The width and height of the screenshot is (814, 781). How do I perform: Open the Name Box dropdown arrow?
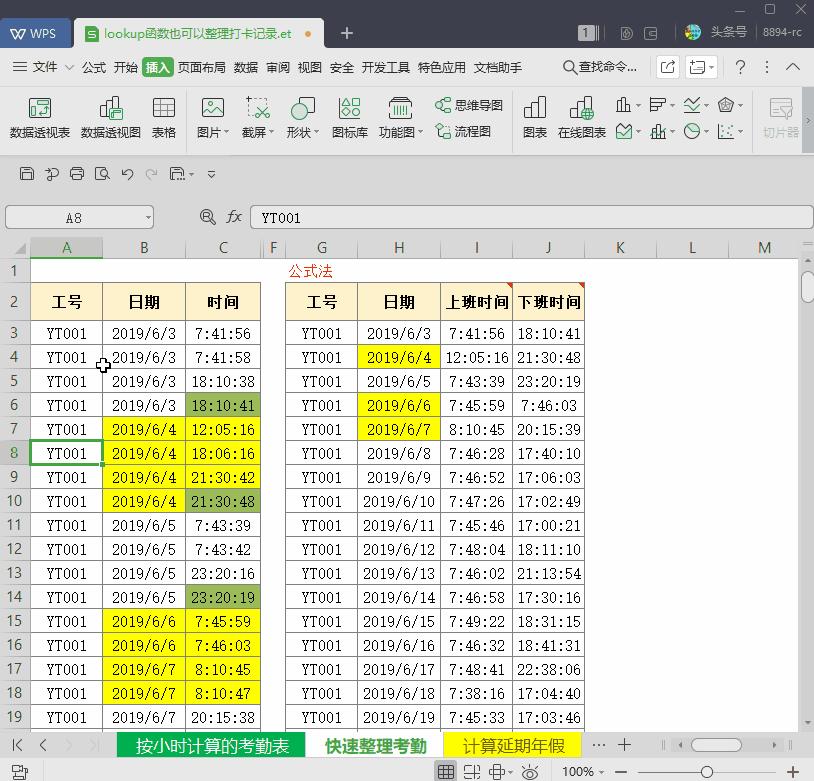pyautogui.click(x=148, y=218)
